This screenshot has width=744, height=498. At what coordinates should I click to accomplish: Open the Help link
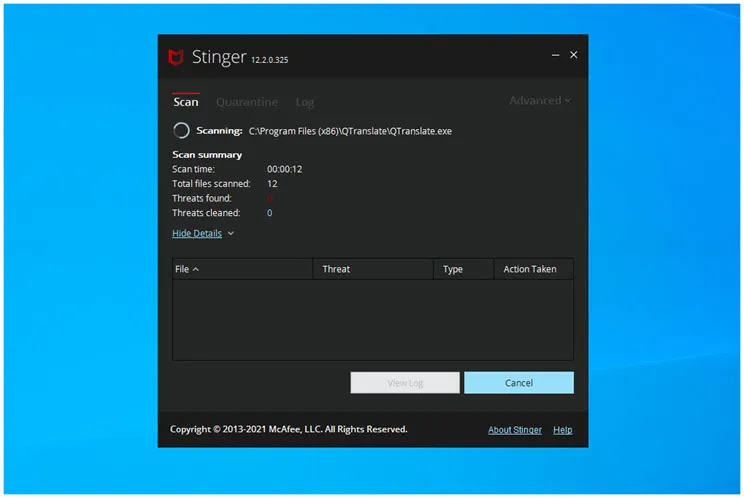(563, 430)
